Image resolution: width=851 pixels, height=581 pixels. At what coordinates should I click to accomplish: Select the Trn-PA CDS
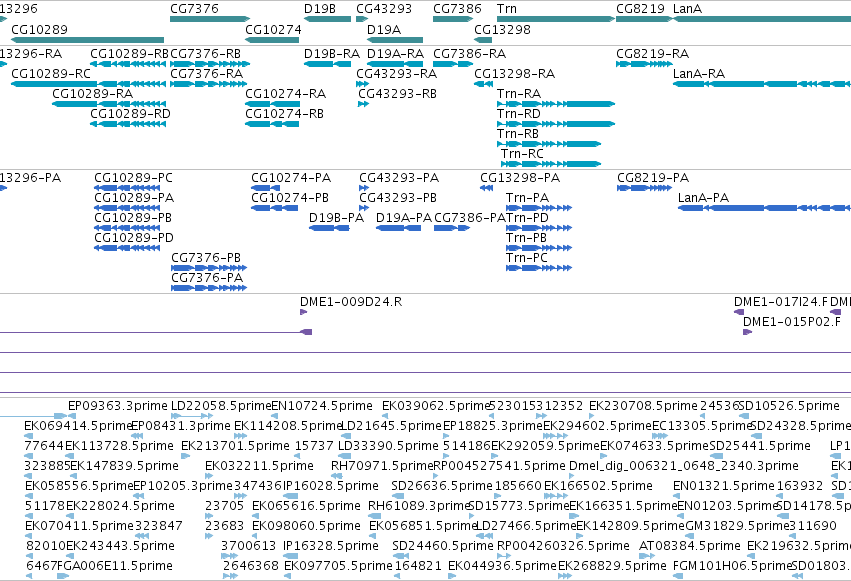pos(539,208)
